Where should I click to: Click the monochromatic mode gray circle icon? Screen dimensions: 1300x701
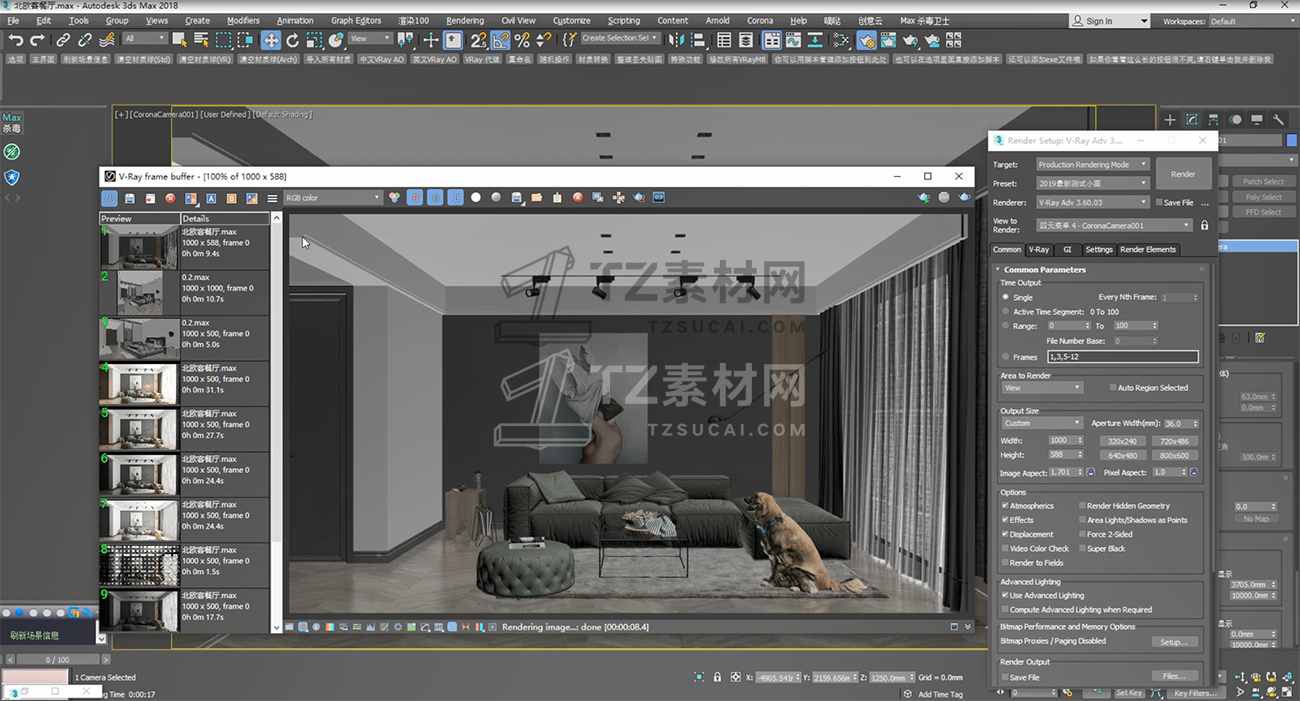496,198
